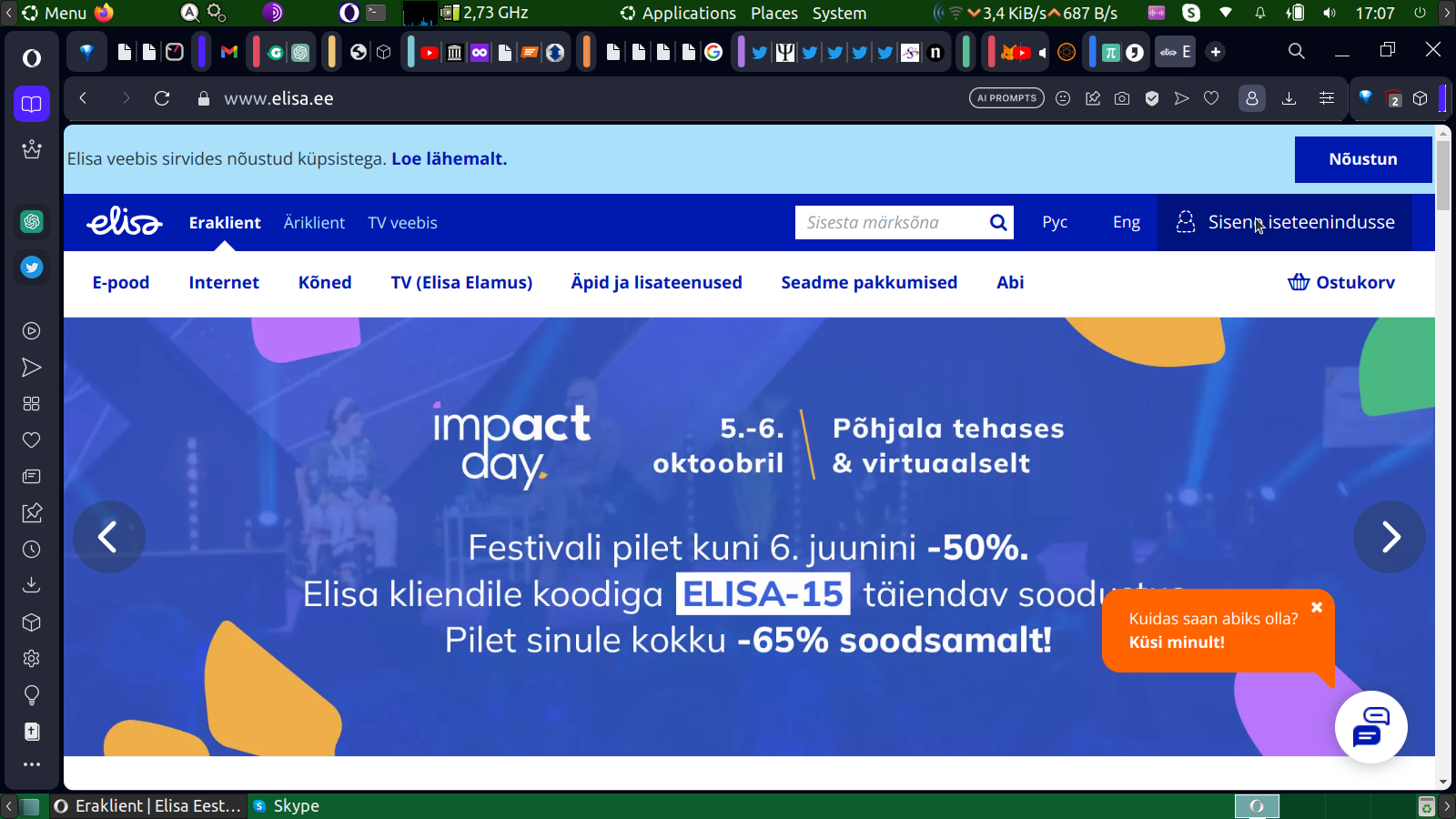The height and width of the screenshot is (819, 1456).
Task: Take a snapshot with the camera icon
Action: (x=1122, y=98)
